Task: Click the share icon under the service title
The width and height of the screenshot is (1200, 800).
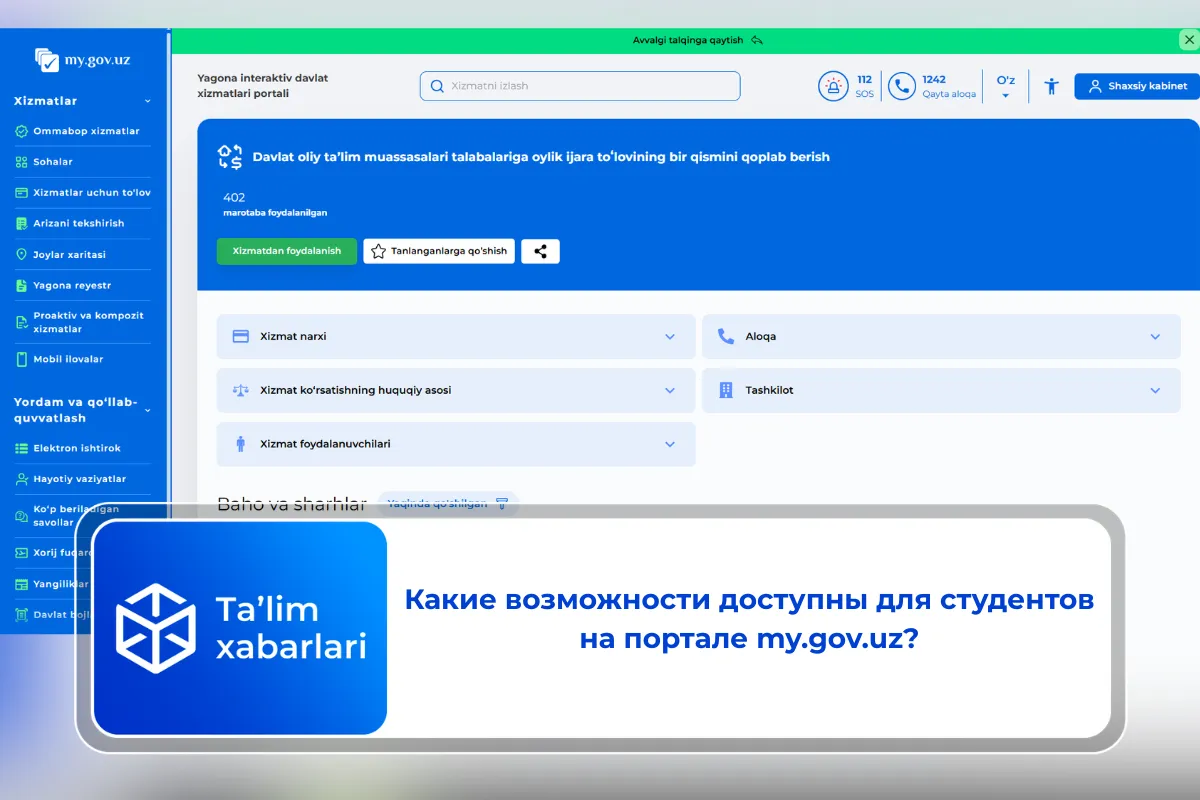Action: click(x=540, y=251)
